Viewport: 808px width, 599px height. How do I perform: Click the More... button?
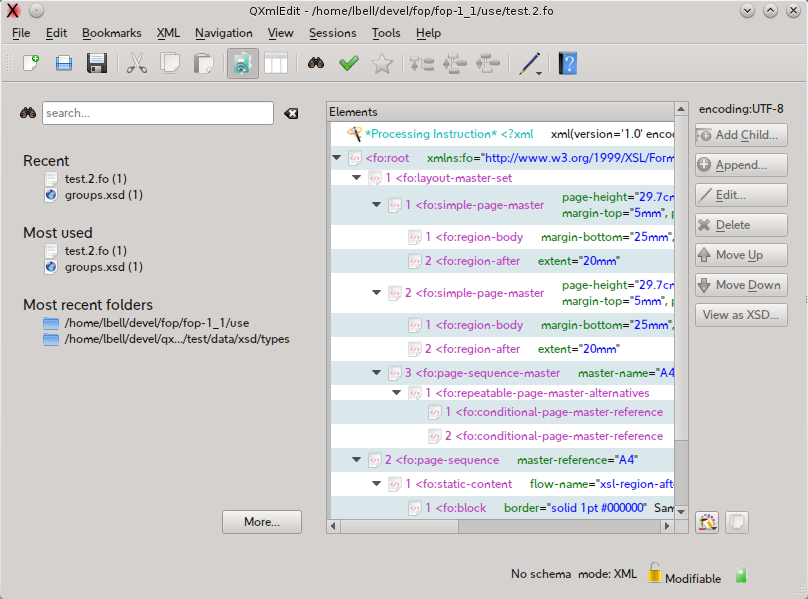click(262, 522)
